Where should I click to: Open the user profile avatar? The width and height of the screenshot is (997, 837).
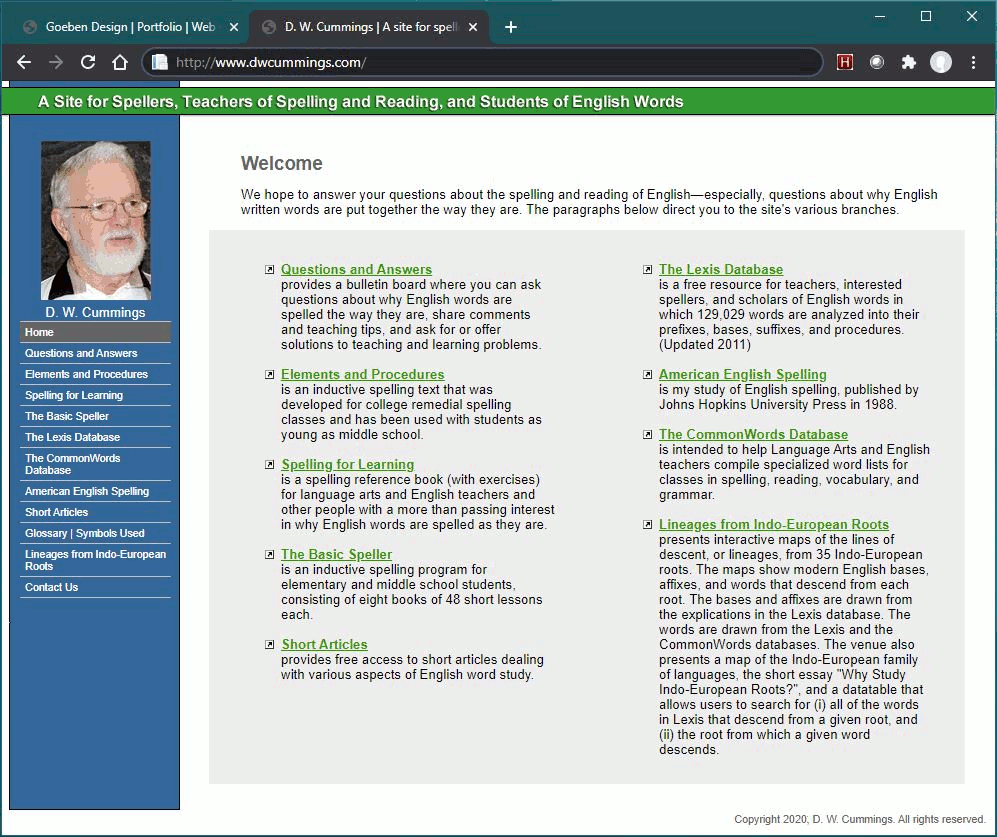point(941,62)
